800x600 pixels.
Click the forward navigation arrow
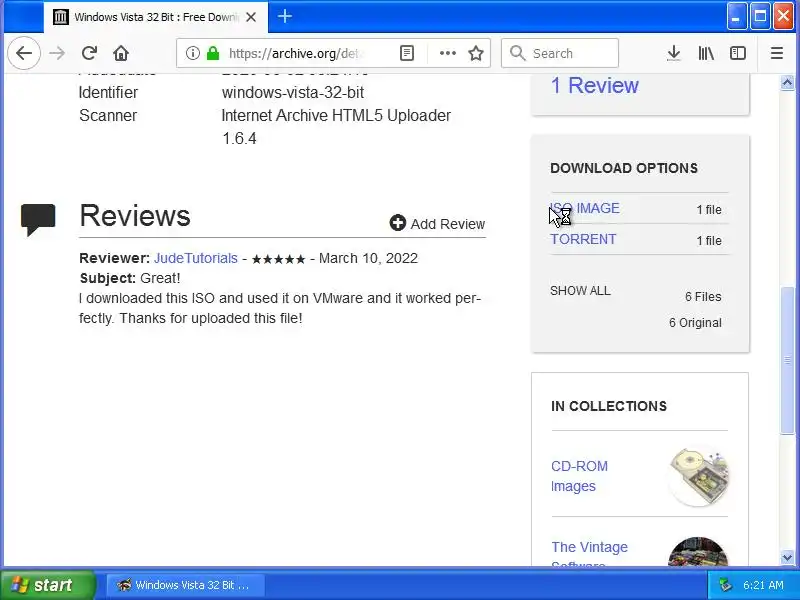point(57,53)
